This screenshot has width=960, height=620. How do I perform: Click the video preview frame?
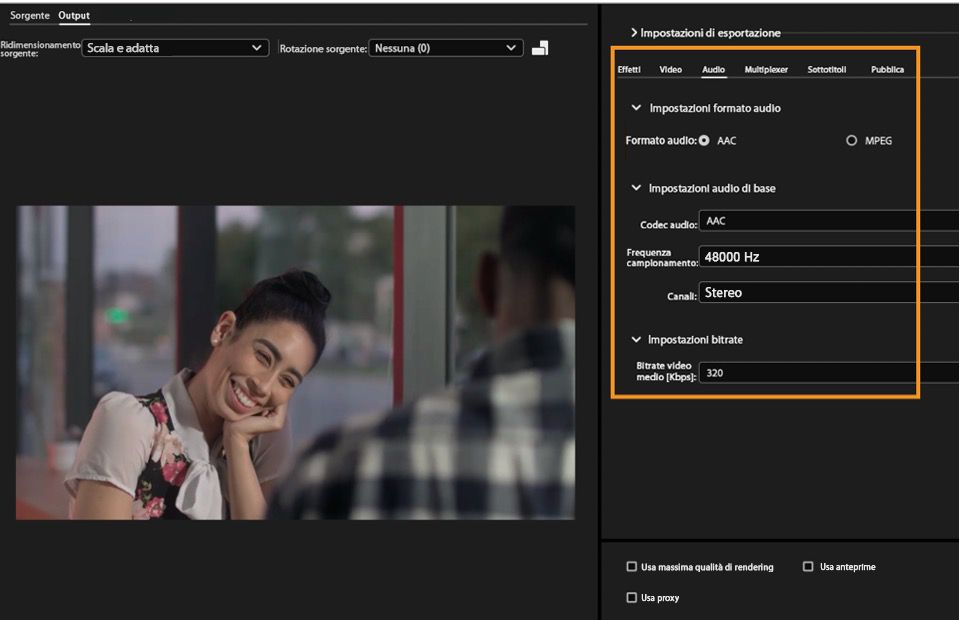pyautogui.click(x=295, y=362)
